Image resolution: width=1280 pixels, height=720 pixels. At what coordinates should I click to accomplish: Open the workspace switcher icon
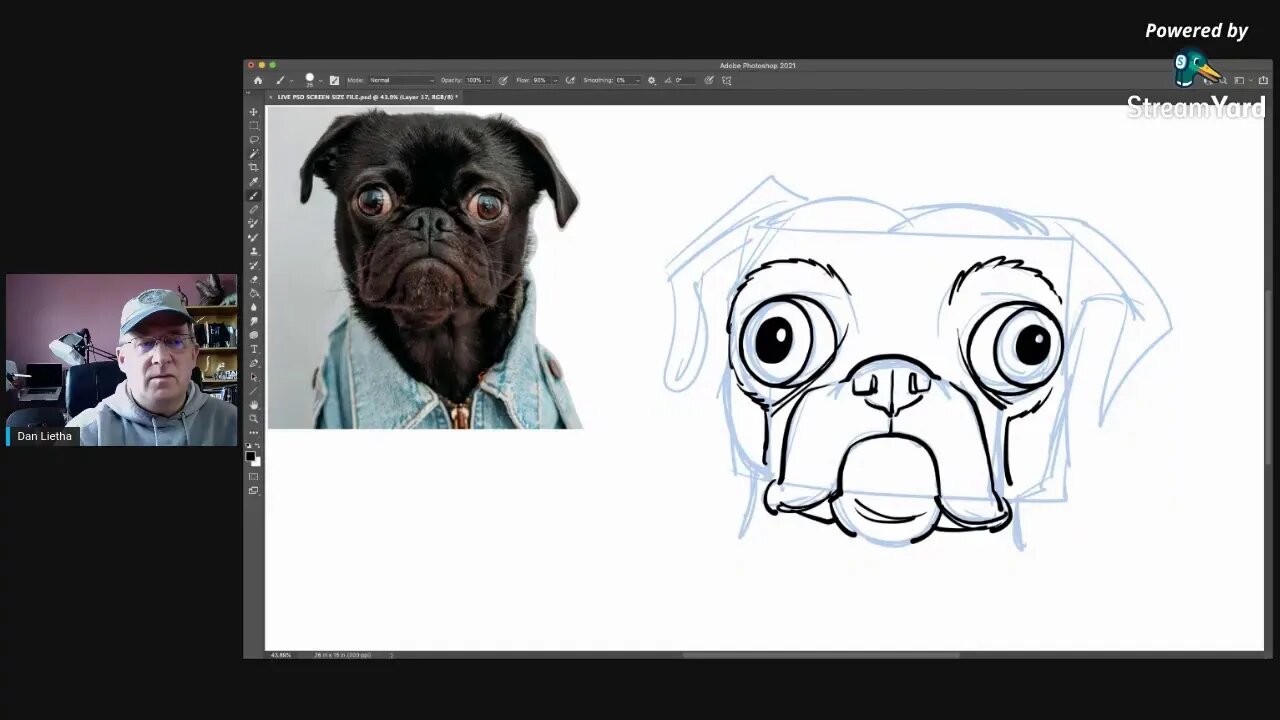click(1239, 80)
